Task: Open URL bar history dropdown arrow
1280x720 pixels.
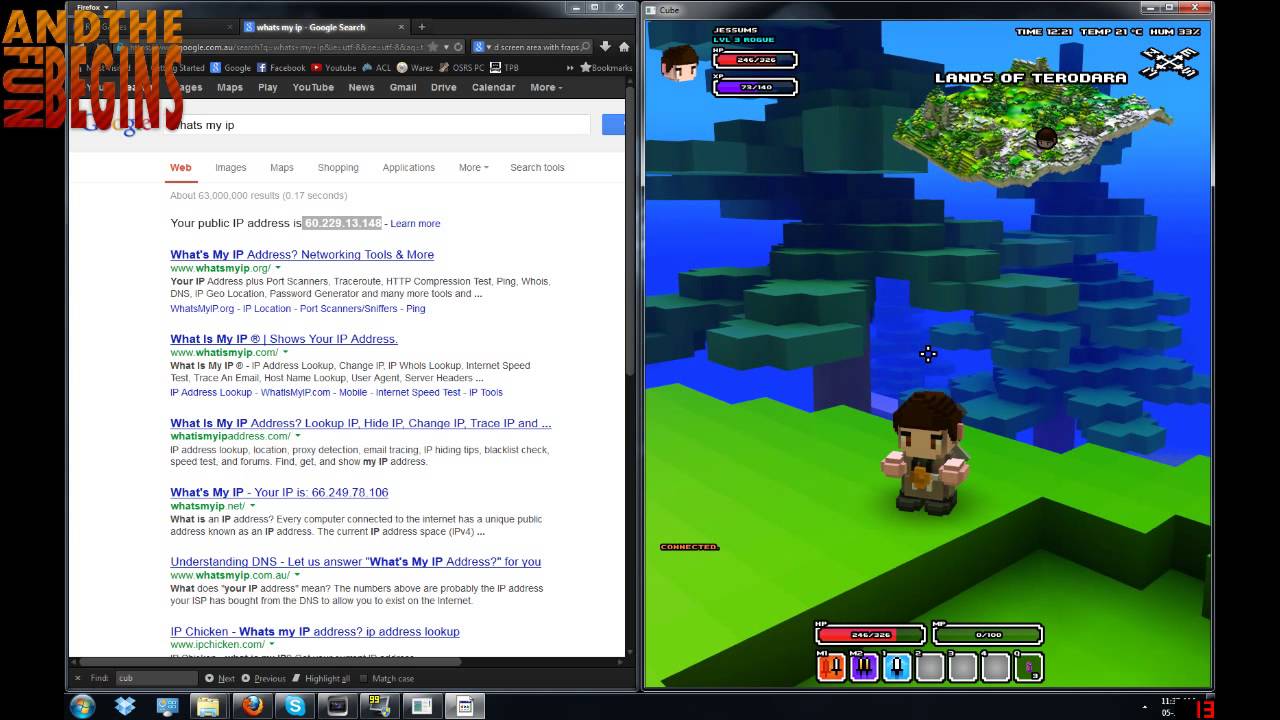Action: [446, 47]
